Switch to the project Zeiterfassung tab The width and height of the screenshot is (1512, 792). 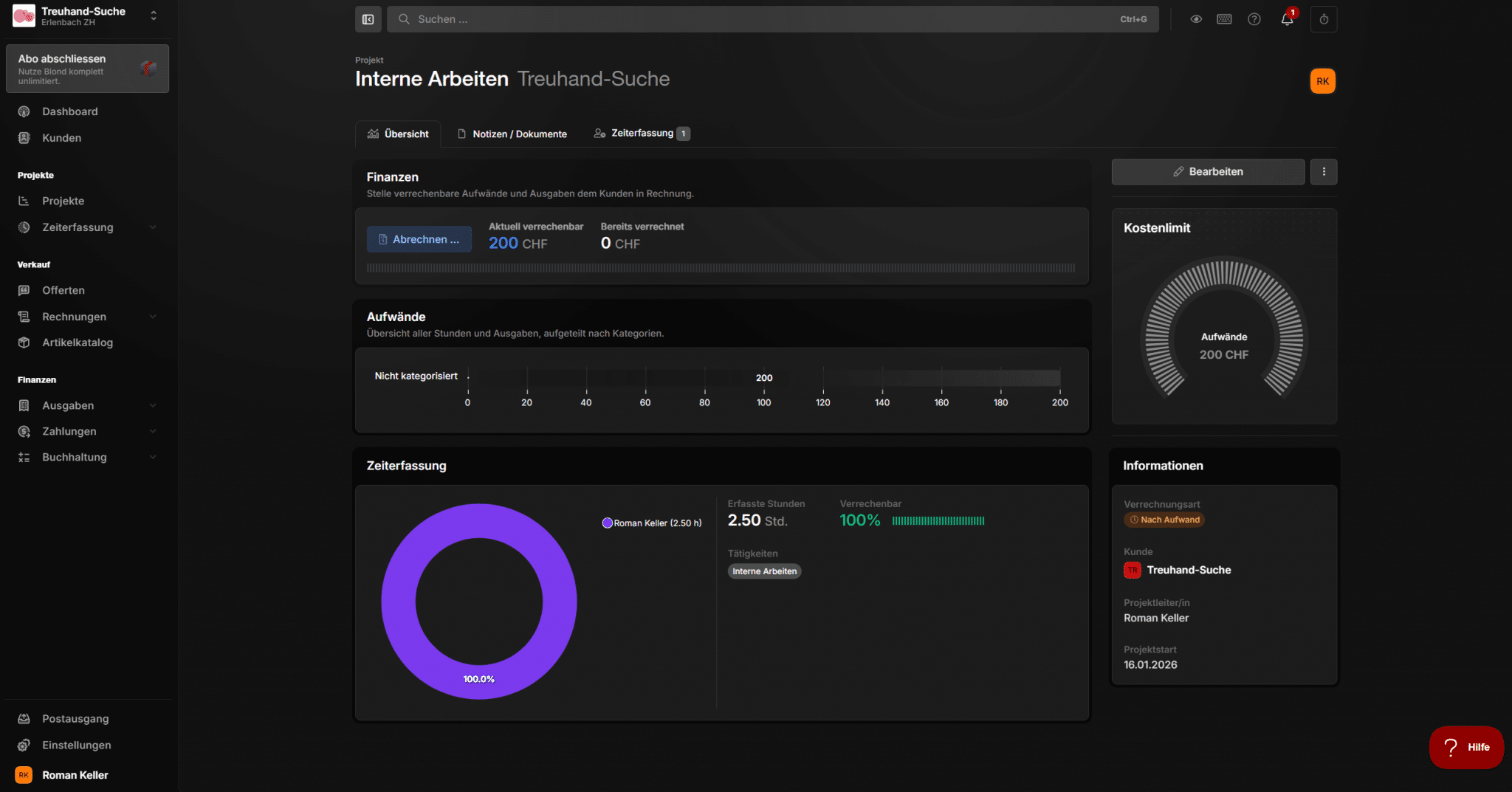click(642, 134)
